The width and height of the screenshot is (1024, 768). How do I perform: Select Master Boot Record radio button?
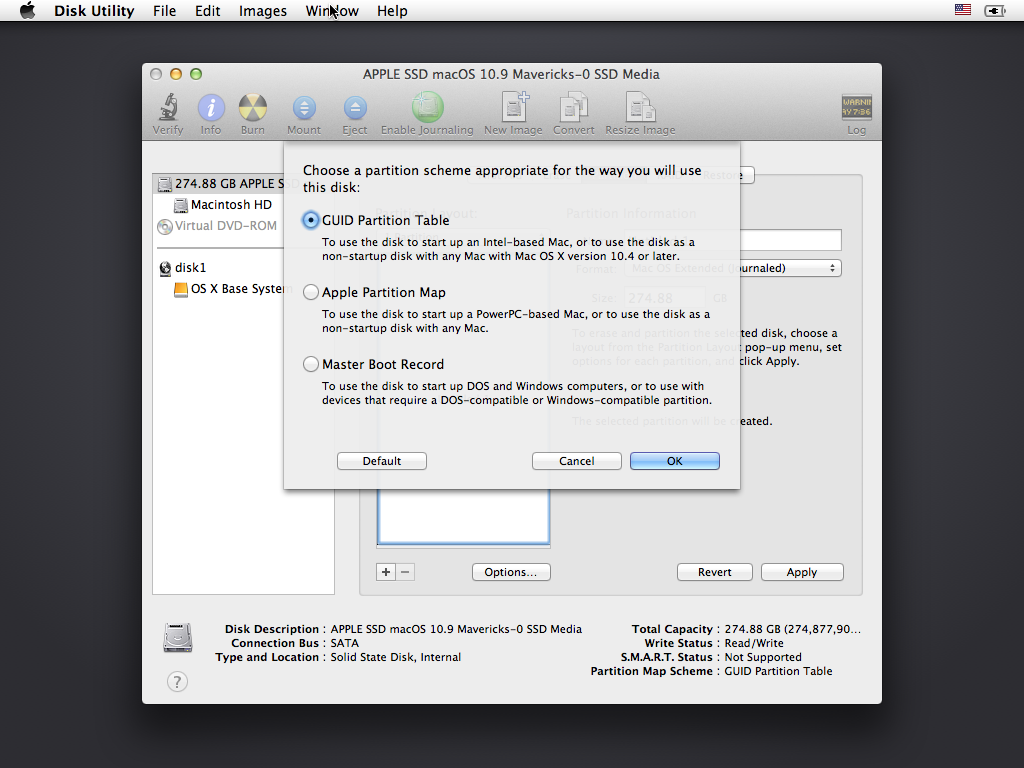click(x=311, y=364)
